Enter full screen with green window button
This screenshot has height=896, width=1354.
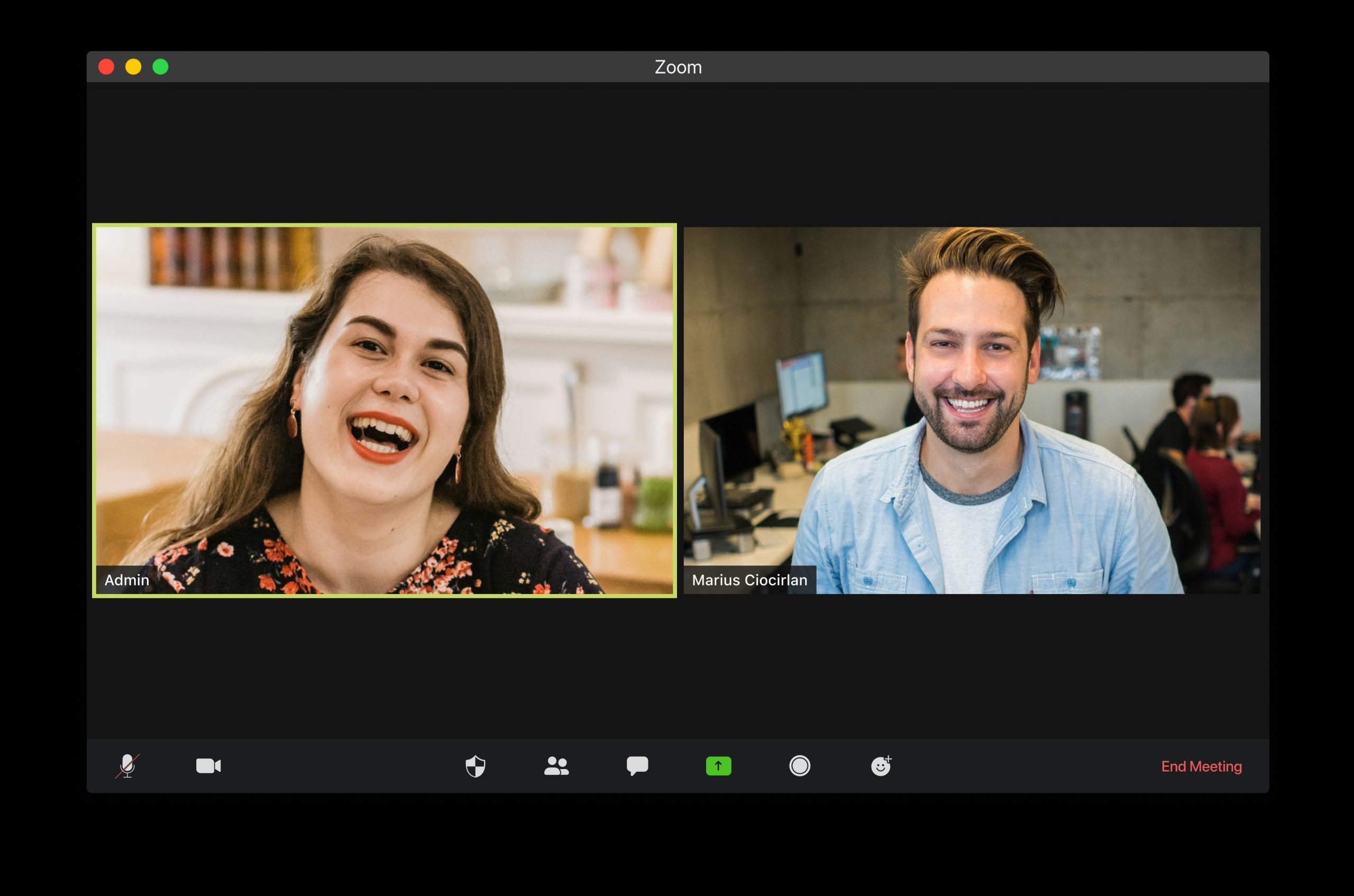[x=161, y=67]
